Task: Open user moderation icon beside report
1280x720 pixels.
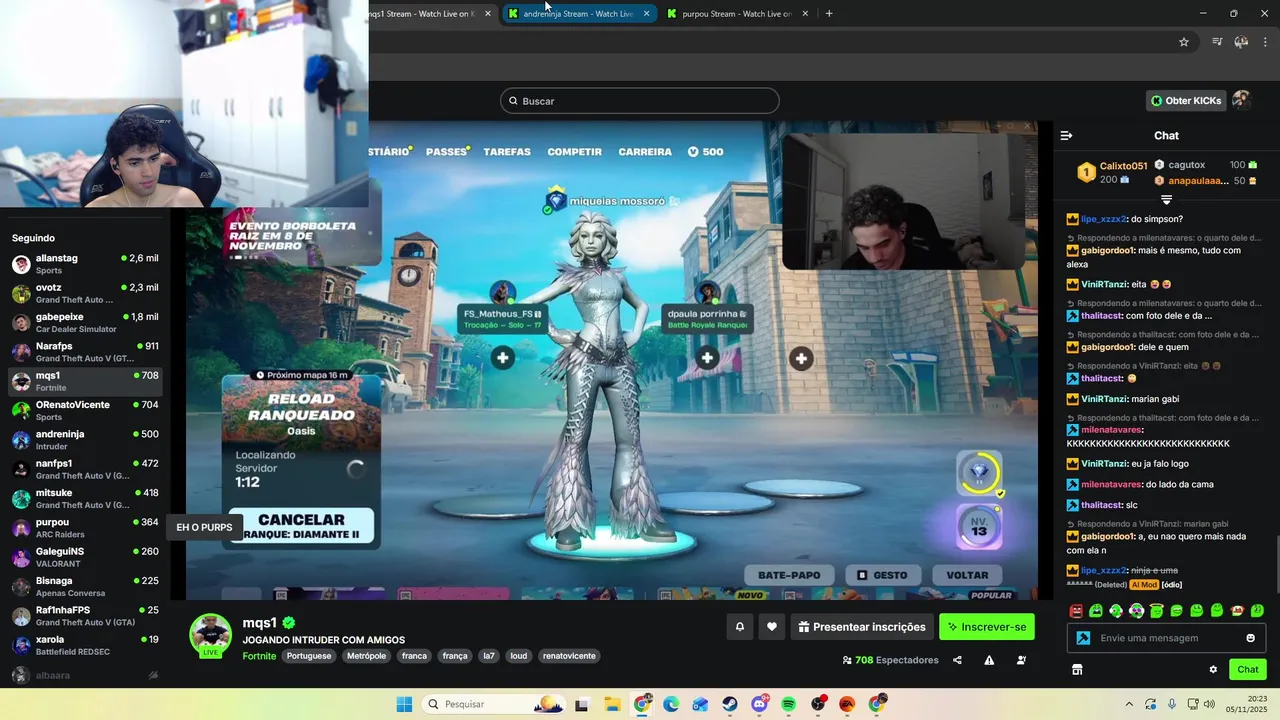Action: tap(1021, 660)
